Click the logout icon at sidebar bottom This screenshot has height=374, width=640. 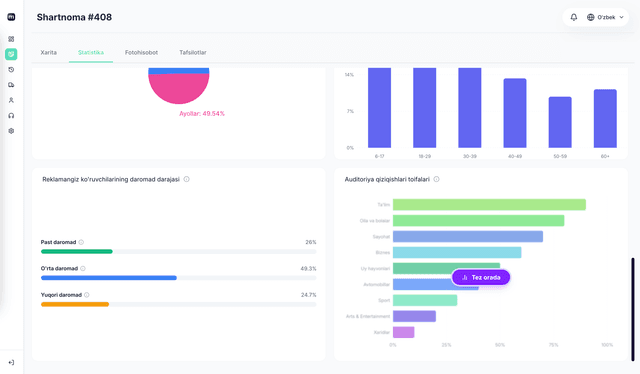pos(11,363)
